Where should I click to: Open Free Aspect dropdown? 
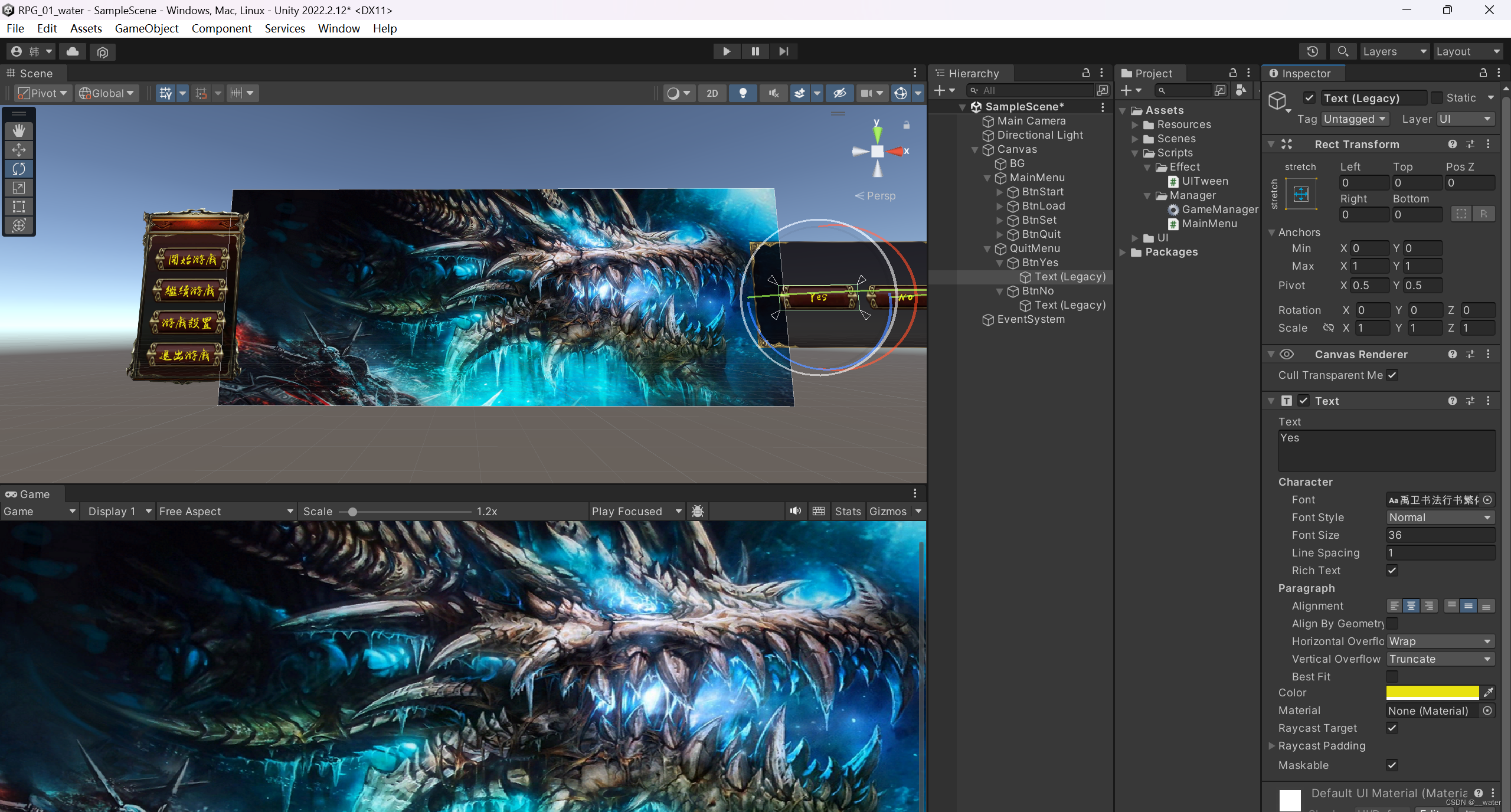point(226,512)
